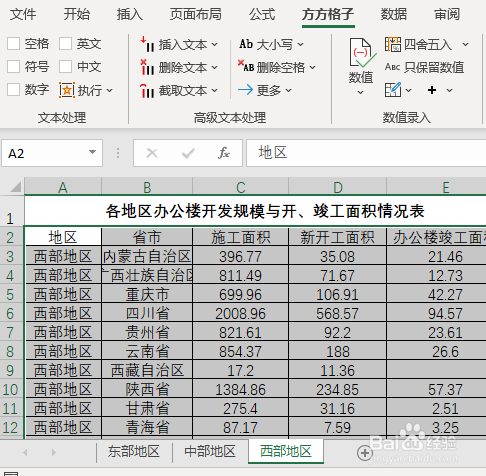Switch to the 数据 ribbon tab
Viewport: 486px width, 476px height.
click(394, 14)
